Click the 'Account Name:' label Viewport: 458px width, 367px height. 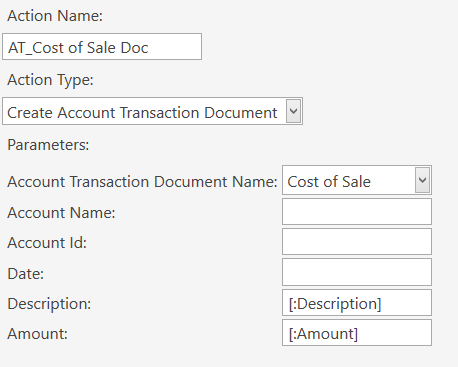pos(61,213)
